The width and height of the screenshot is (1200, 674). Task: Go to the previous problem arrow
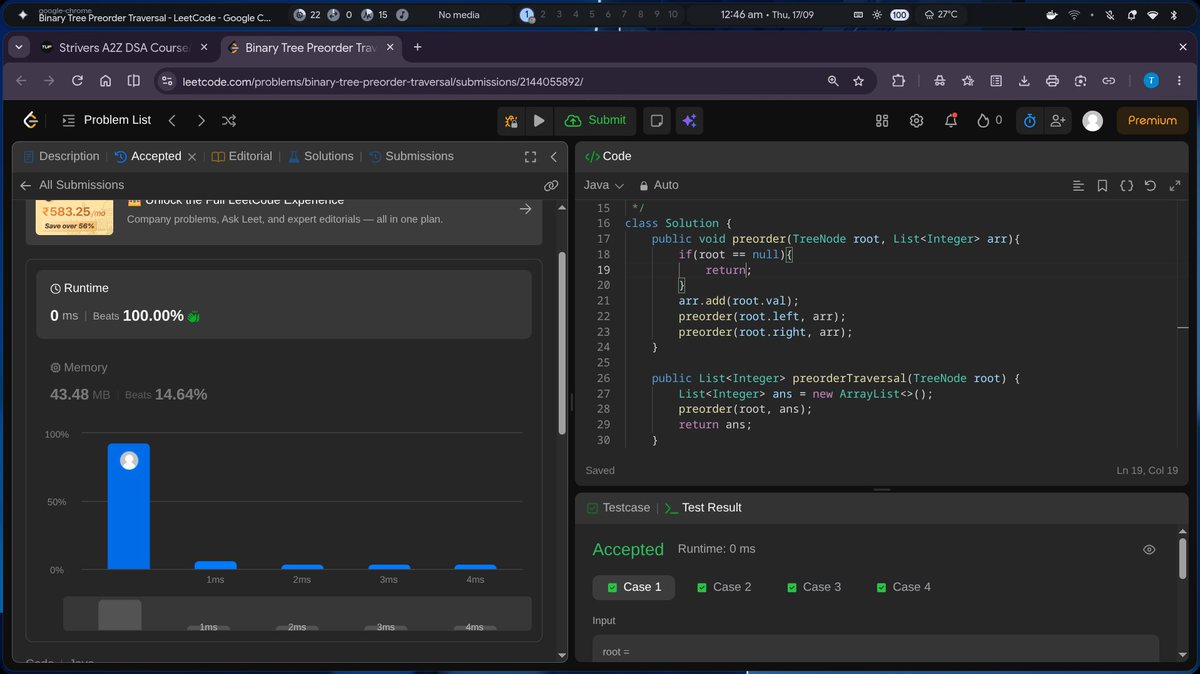[172, 120]
